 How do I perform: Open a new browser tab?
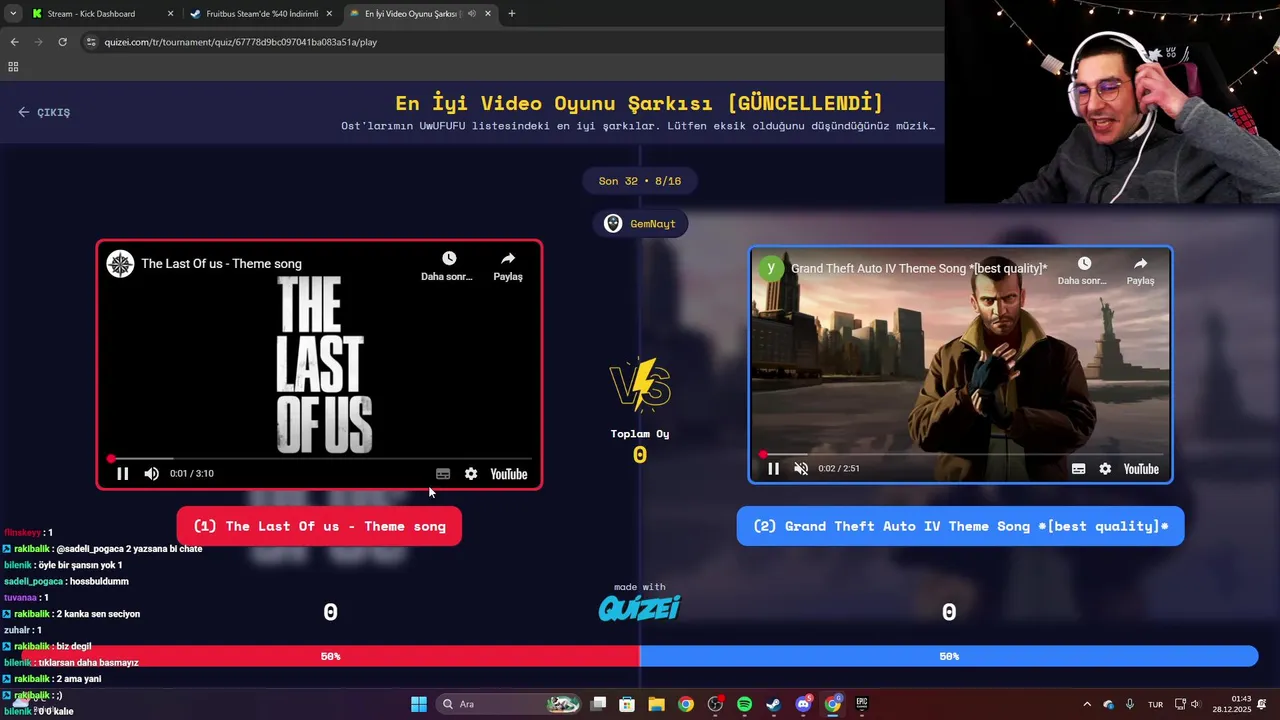pyautogui.click(x=512, y=14)
